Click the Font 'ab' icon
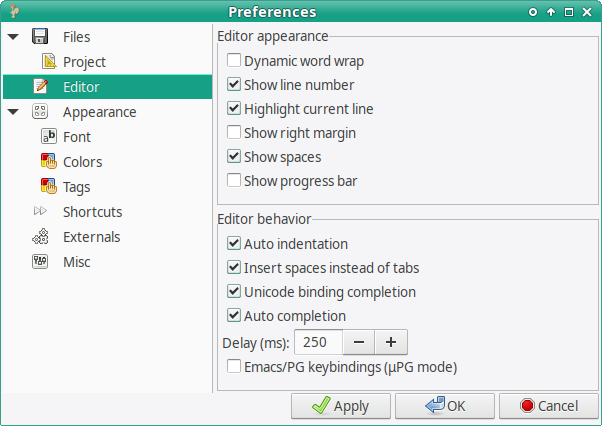602x426 pixels. click(49, 136)
